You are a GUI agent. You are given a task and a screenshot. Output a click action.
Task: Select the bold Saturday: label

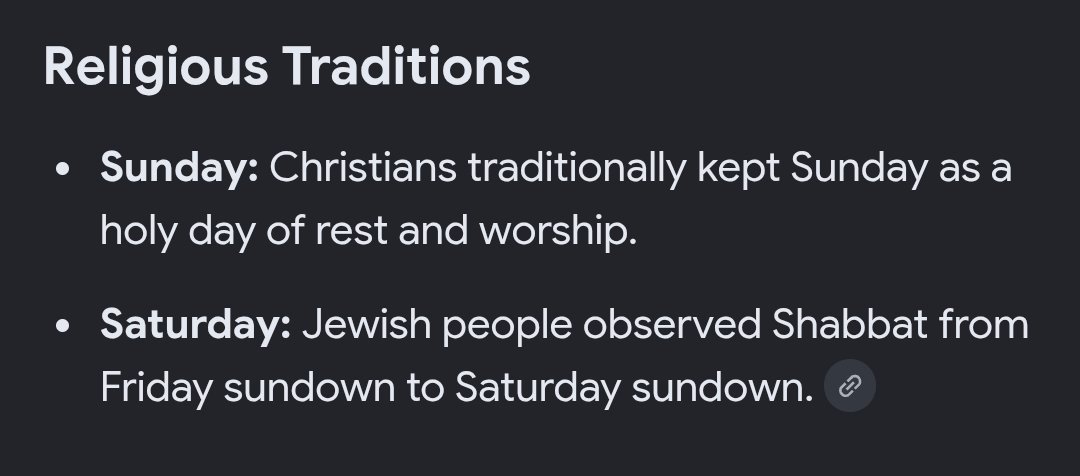tap(196, 324)
